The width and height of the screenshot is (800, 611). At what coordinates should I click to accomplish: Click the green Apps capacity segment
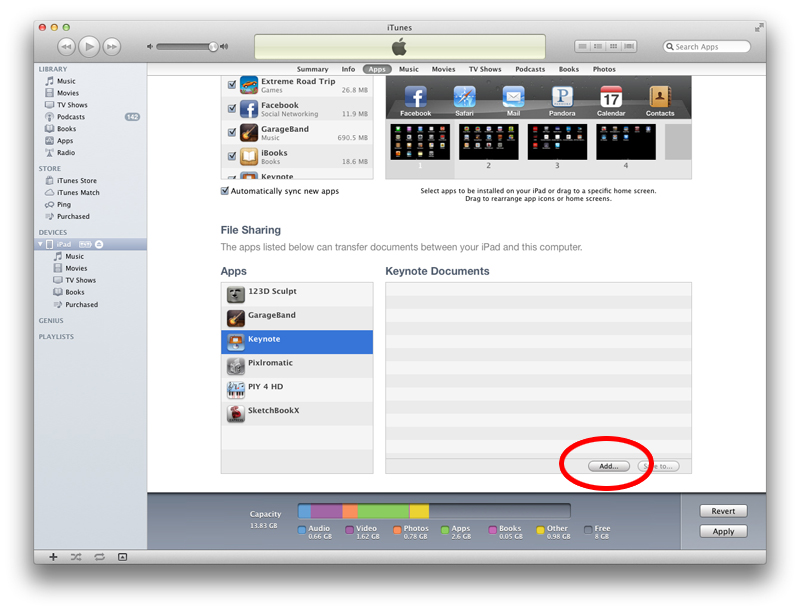tap(383, 511)
